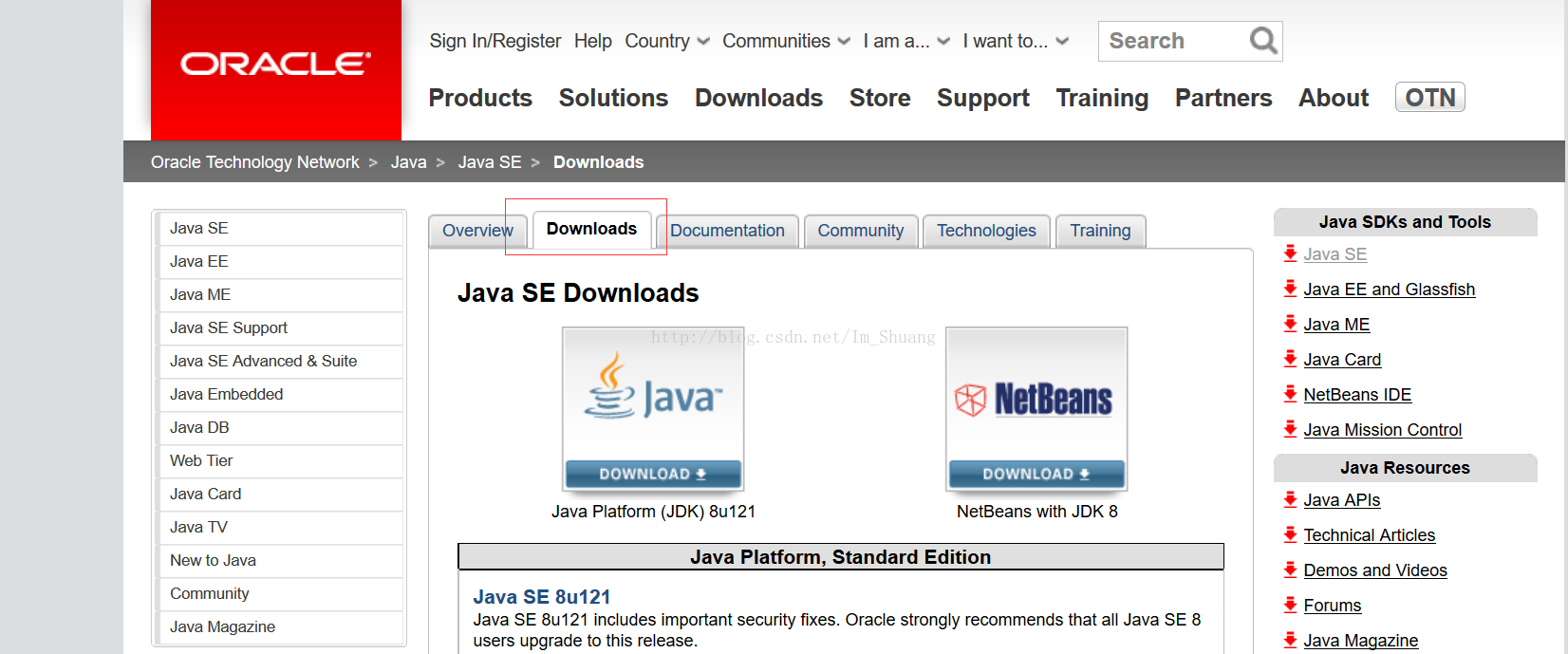Open the Java SE 8u121 heading link
This screenshot has width=1568, height=654.
coord(542,597)
